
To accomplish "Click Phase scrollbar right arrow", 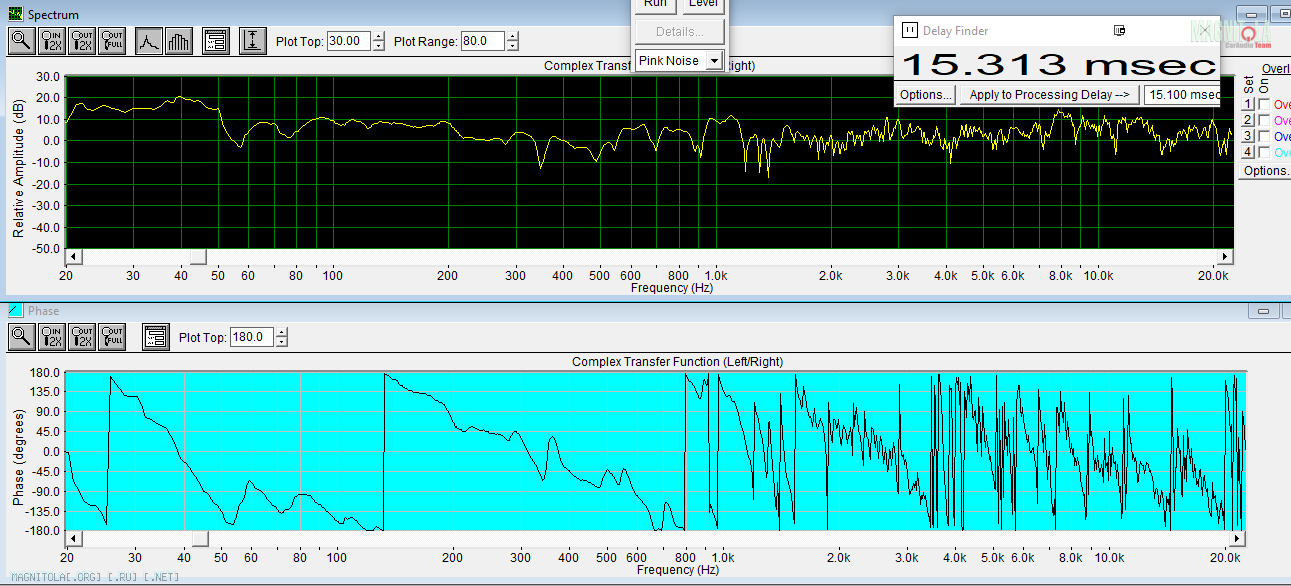I will click(1237, 540).
